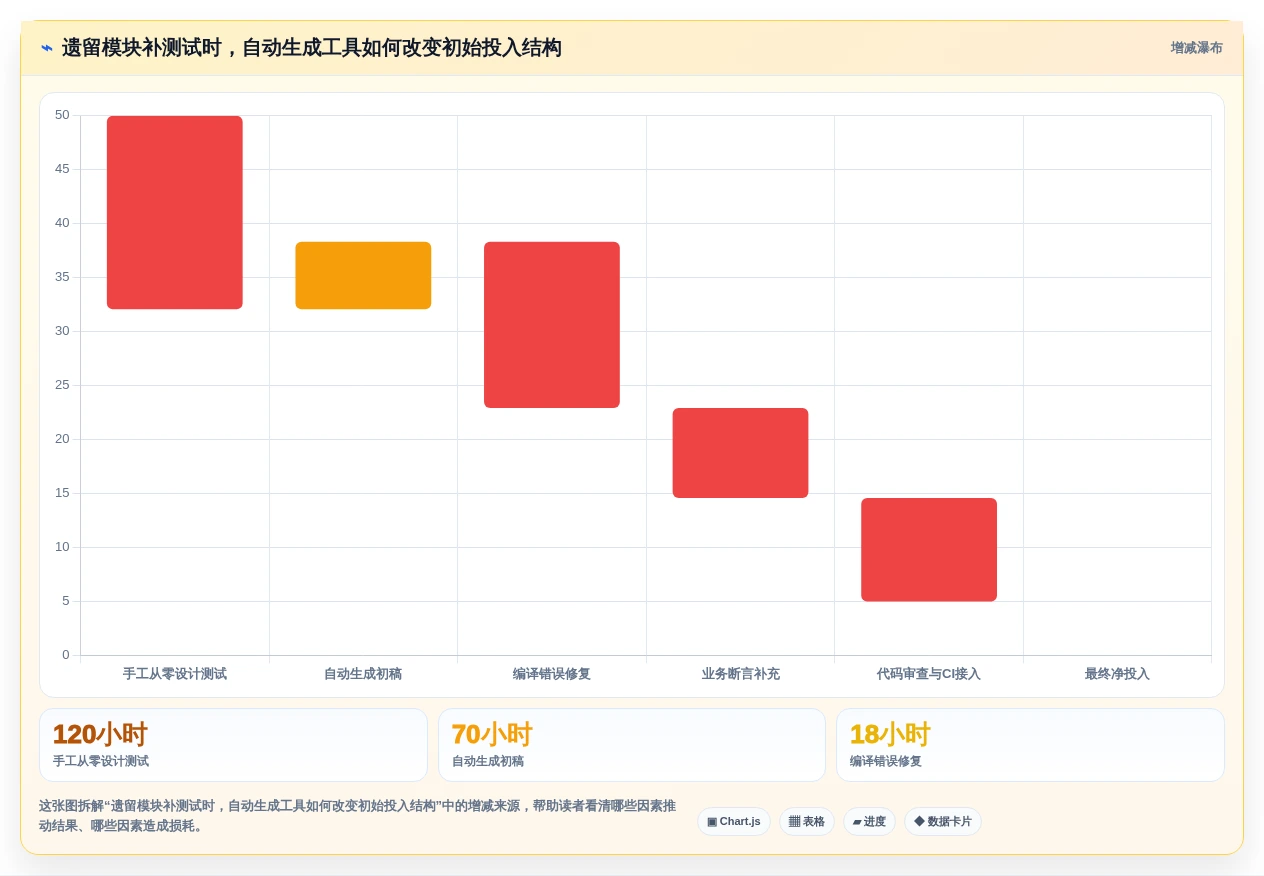Click y-axis value 25

coord(62,385)
